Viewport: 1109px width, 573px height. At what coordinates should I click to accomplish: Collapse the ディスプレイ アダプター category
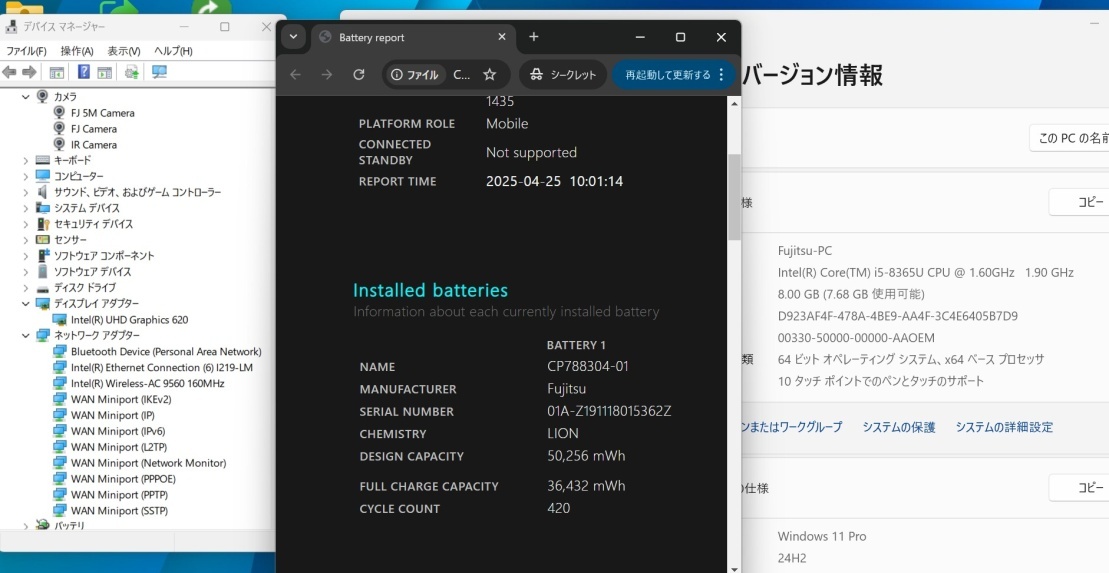[26, 303]
